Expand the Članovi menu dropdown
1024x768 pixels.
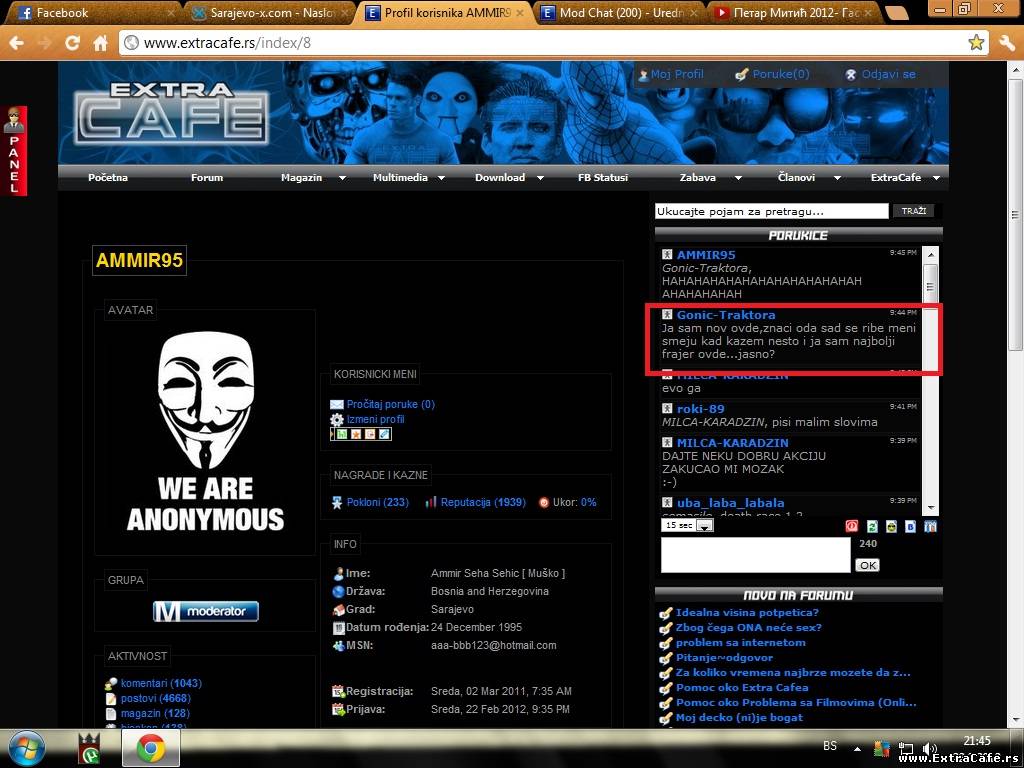(837, 178)
